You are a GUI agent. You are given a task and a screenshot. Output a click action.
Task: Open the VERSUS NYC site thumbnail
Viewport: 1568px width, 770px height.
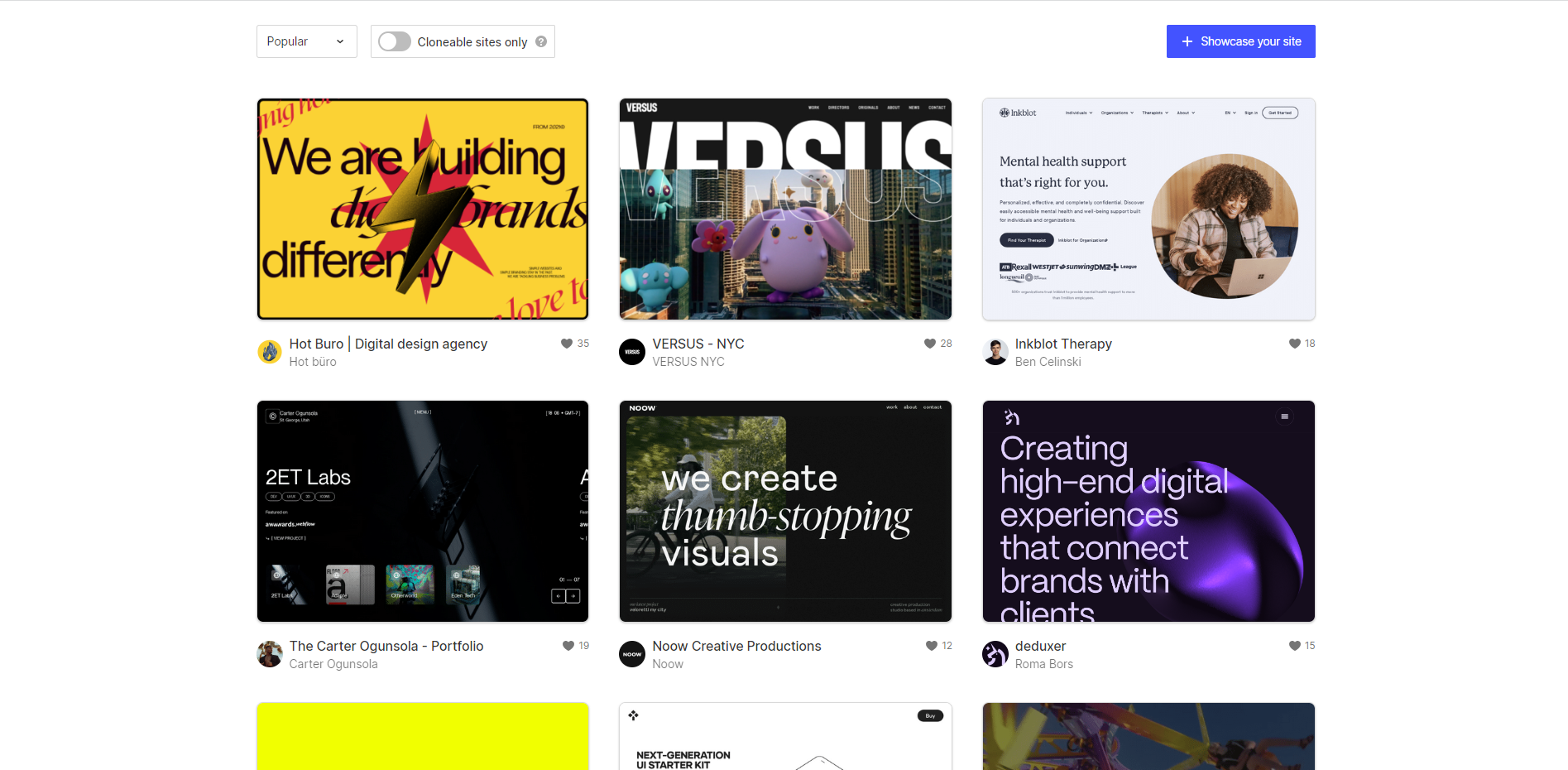(x=785, y=209)
